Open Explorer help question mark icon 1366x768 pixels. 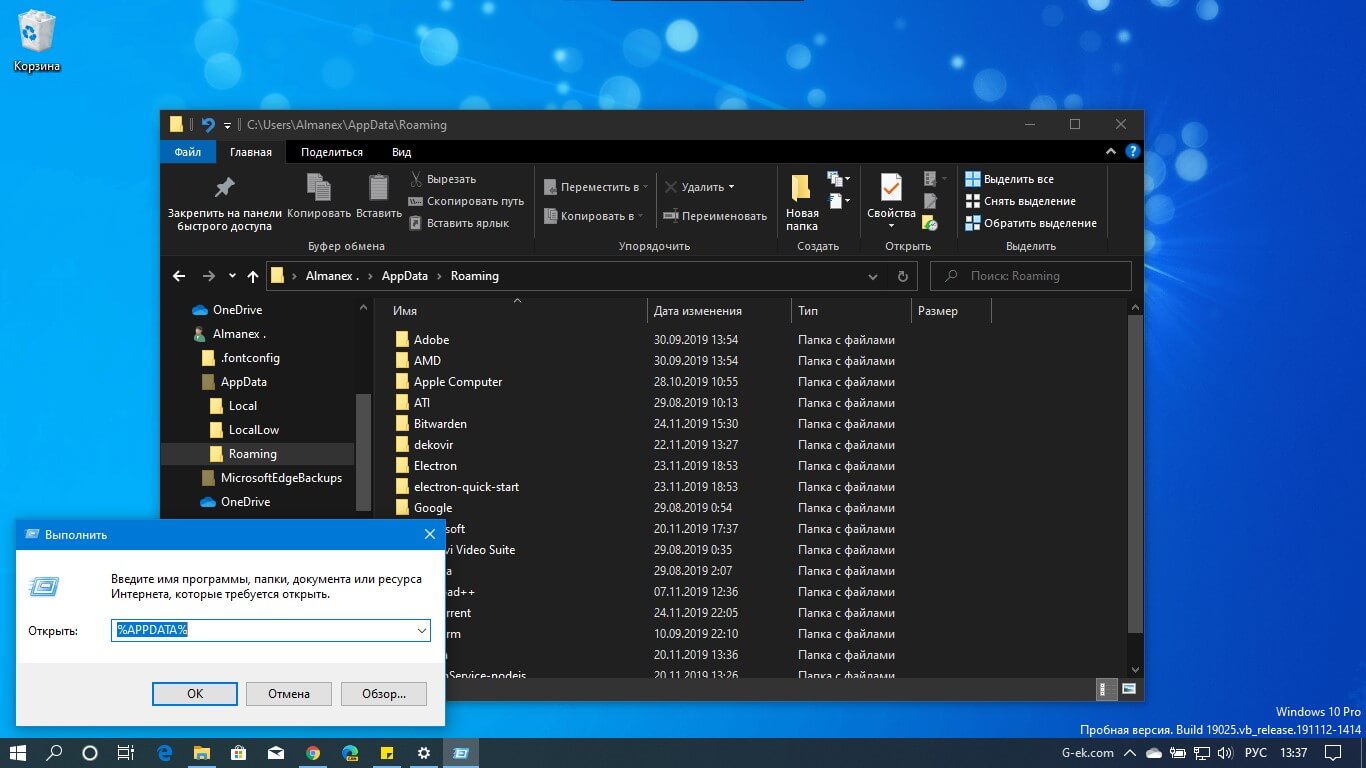[1132, 152]
